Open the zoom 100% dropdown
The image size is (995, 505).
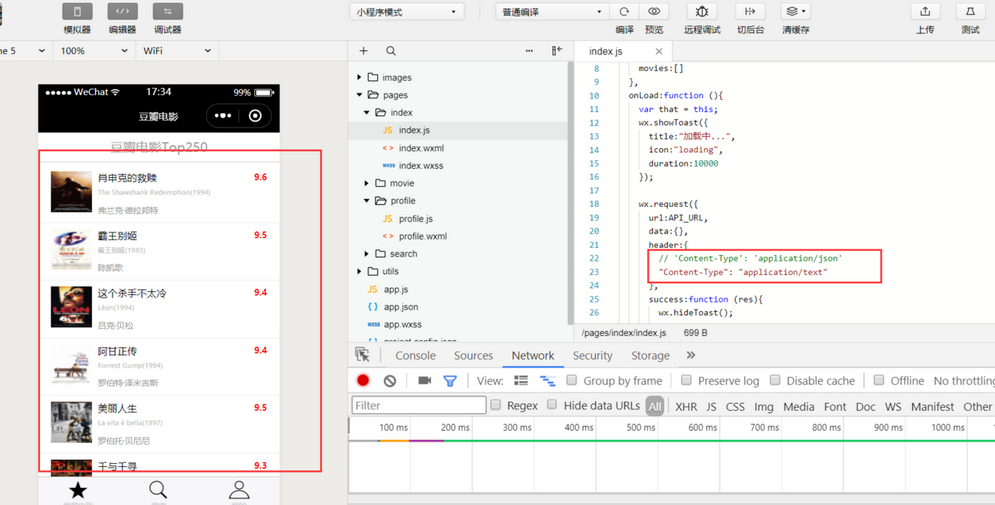[x=94, y=51]
